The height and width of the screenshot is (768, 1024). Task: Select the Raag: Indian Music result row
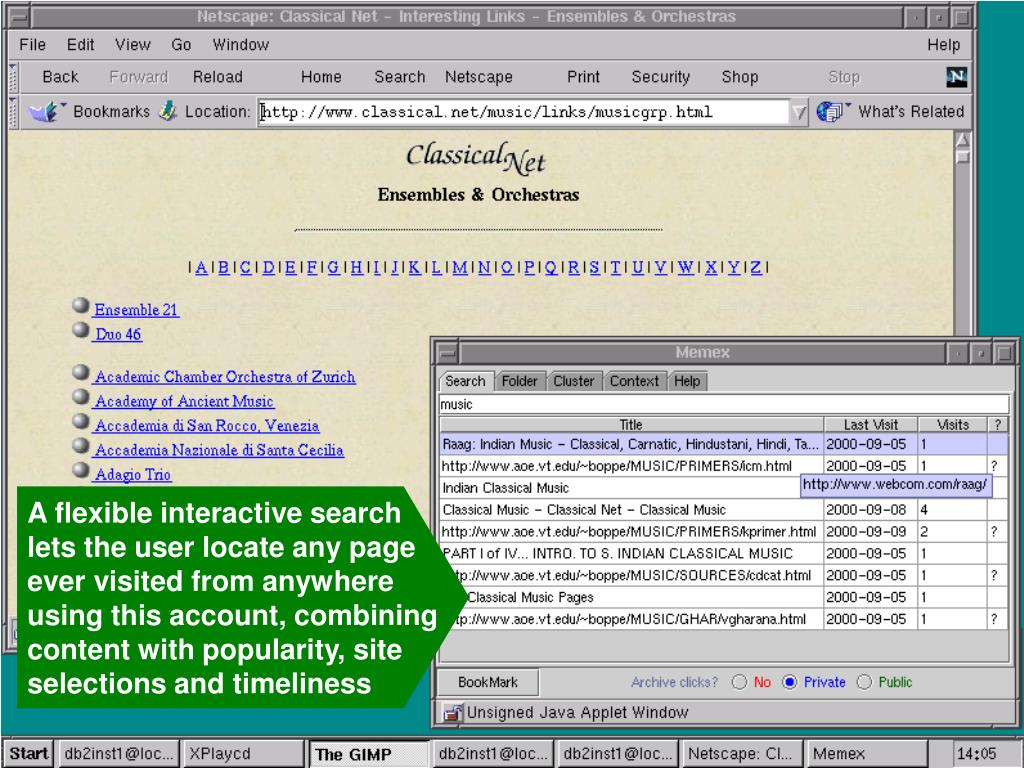(724, 445)
